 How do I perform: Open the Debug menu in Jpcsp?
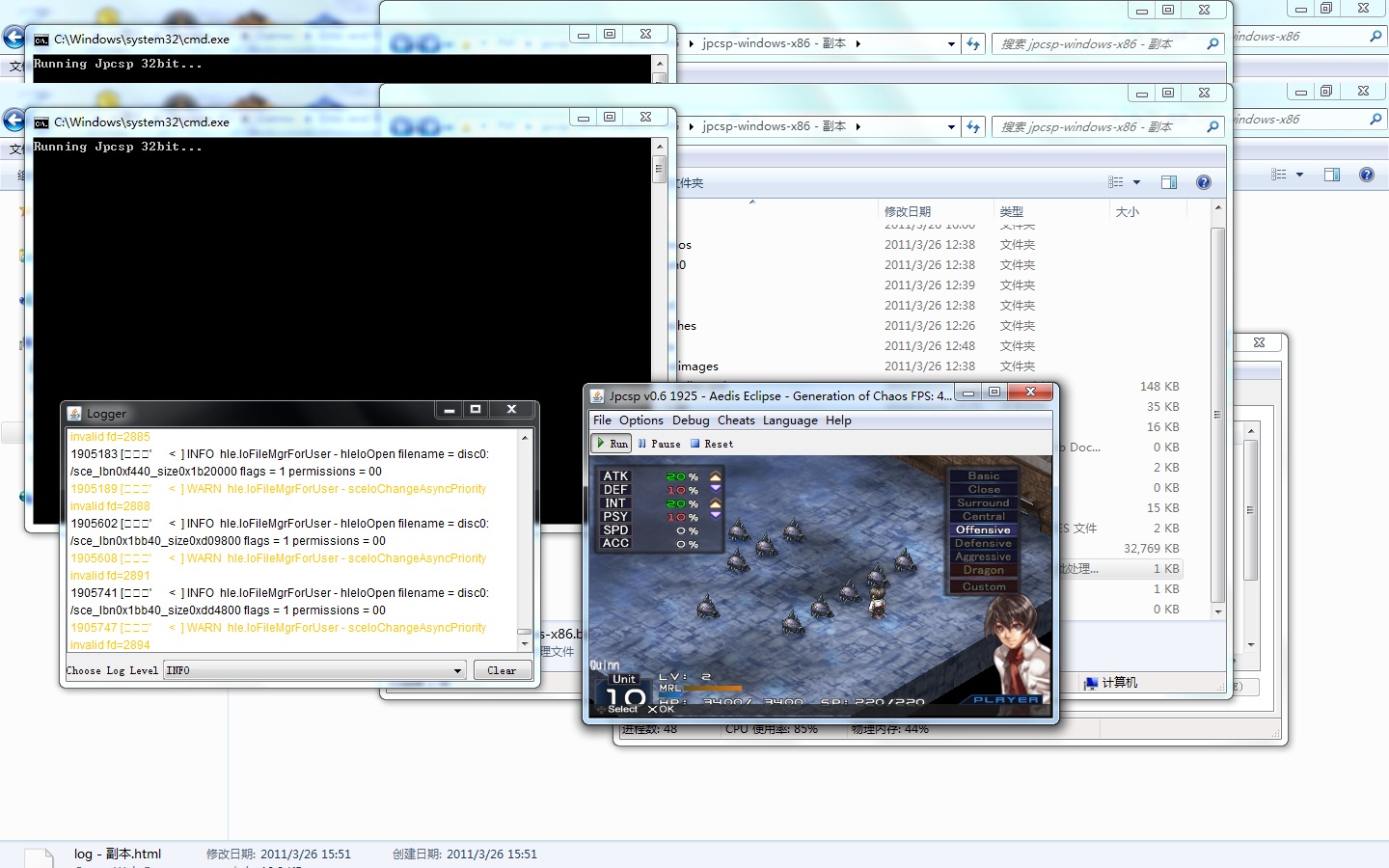click(x=690, y=420)
